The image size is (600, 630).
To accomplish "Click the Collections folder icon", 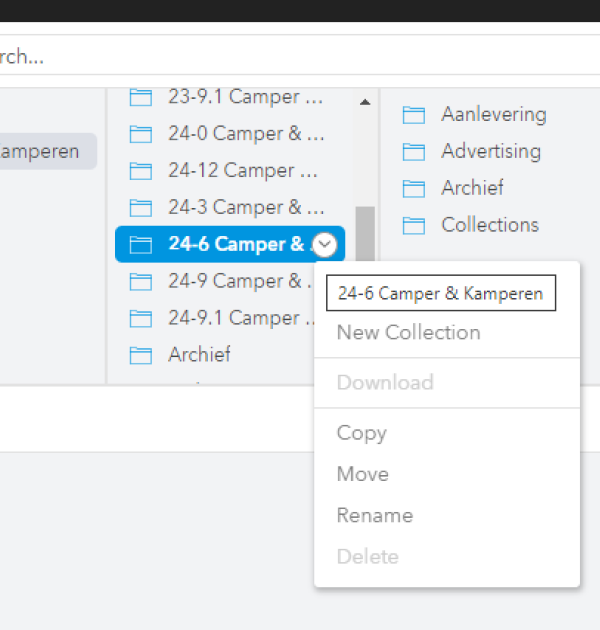I will pyautogui.click(x=414, y=225).
